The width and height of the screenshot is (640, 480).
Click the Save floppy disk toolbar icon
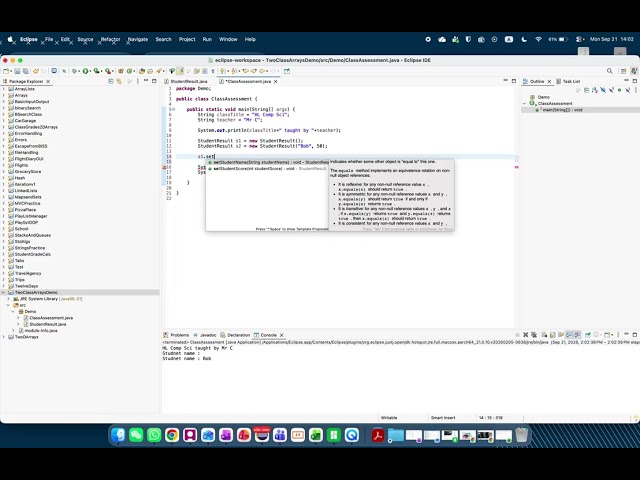pos(17,71)
